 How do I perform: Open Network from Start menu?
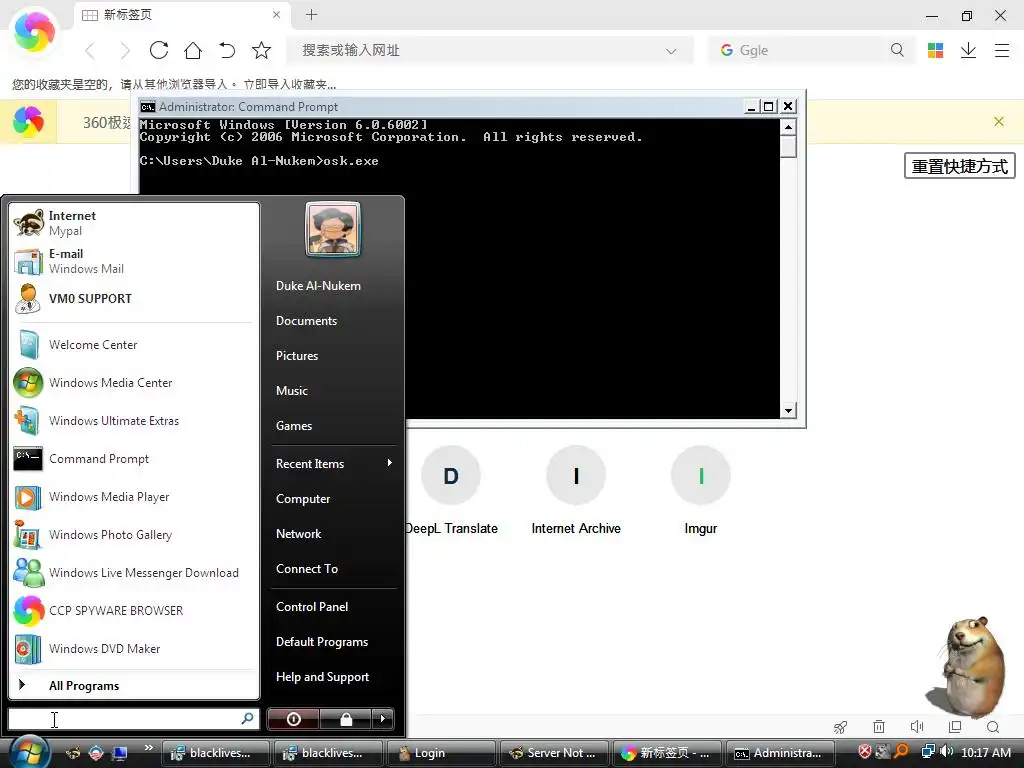tap(298, 534)
